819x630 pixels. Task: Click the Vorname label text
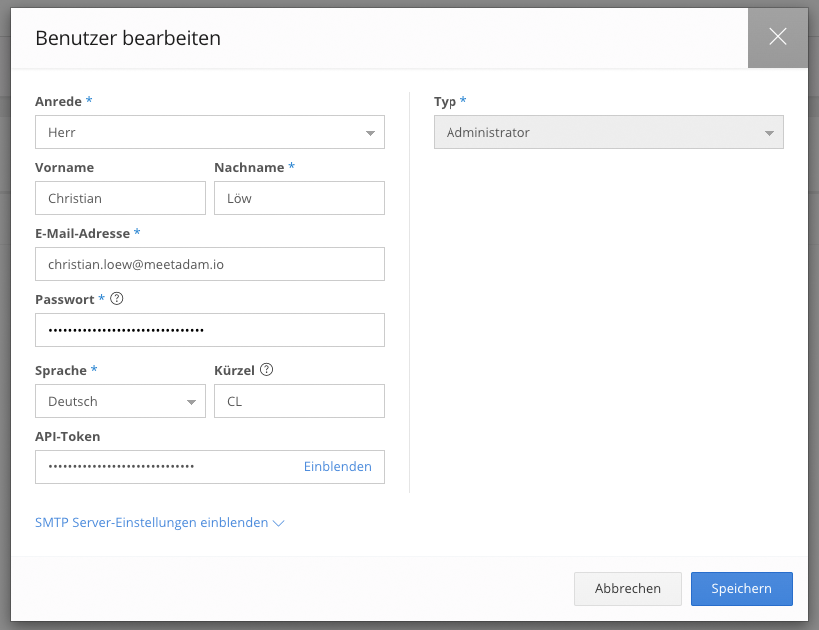[x=65, y=168]
